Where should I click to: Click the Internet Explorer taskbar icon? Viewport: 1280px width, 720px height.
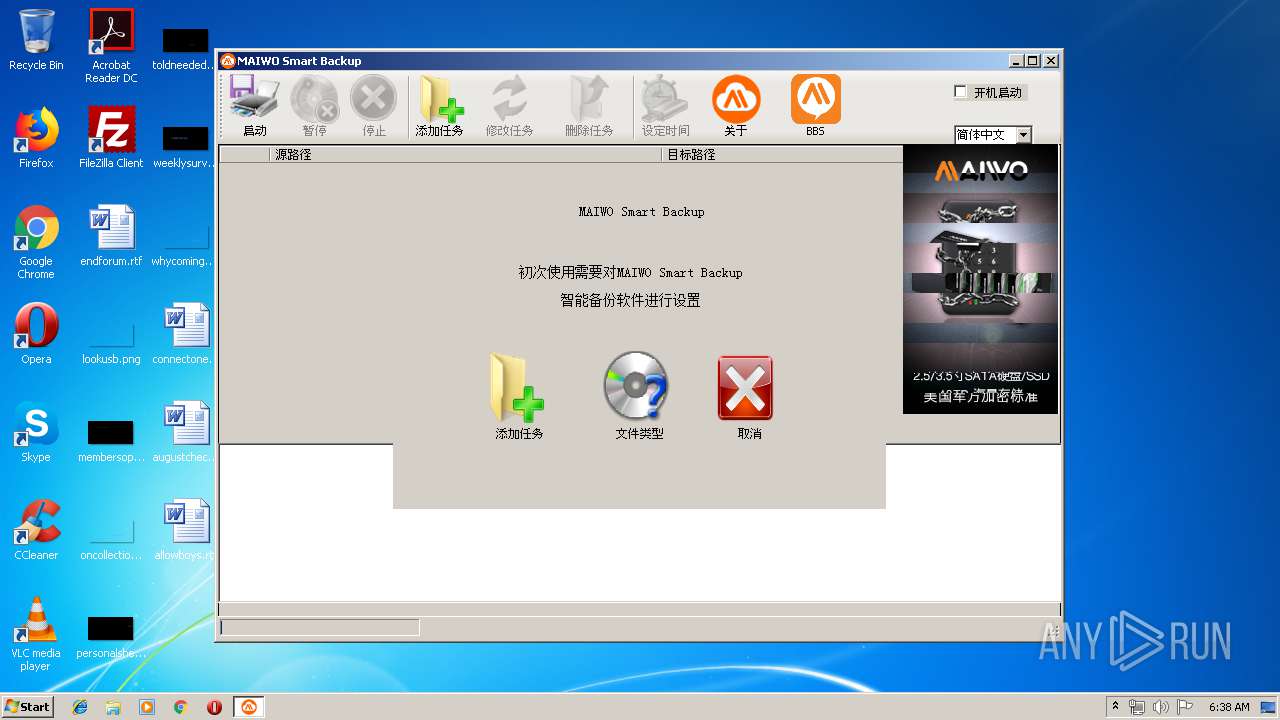(x=80, y=707)
